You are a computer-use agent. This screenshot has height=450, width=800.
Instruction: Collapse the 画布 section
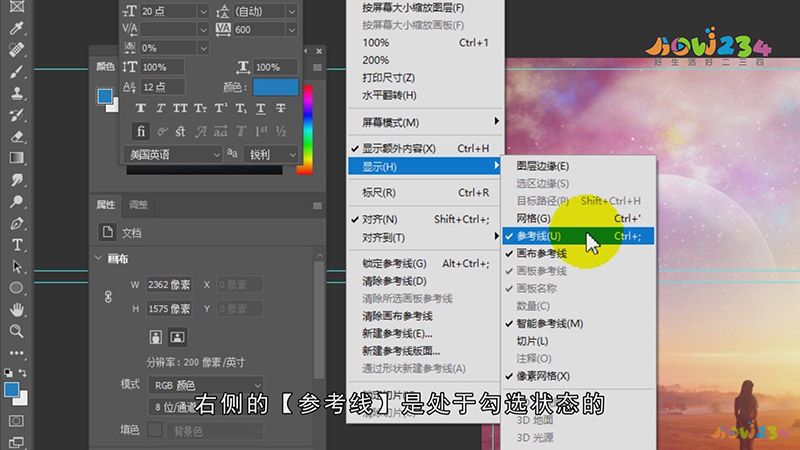[x=98, y=258]
